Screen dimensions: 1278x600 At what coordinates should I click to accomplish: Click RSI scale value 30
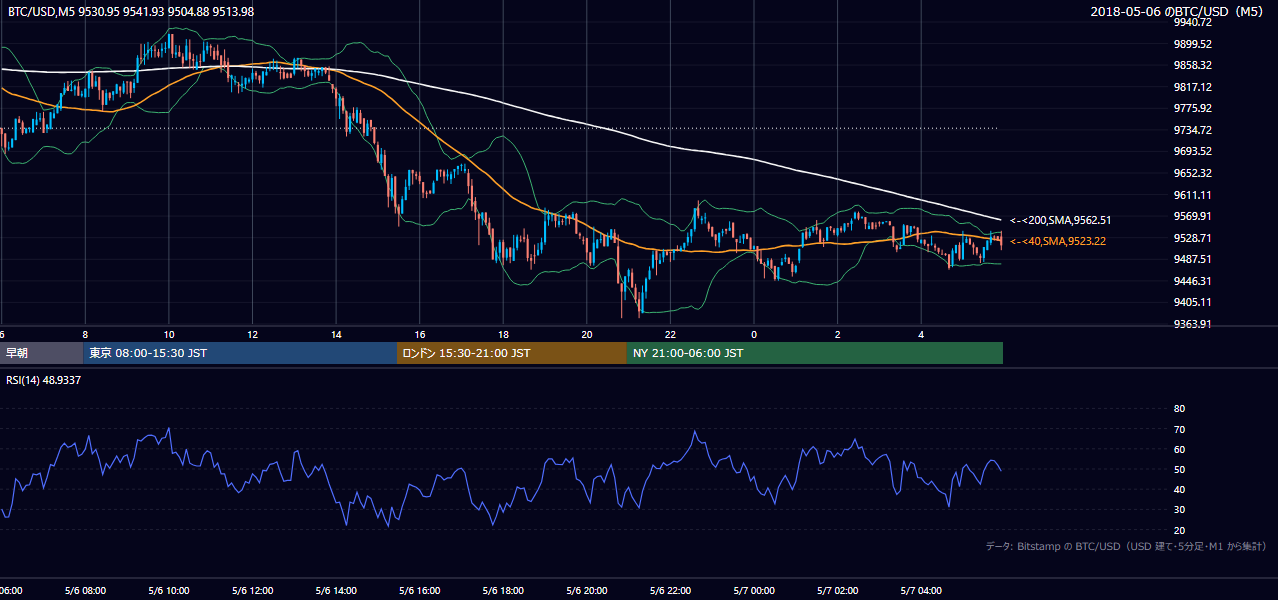point(1179,510)
